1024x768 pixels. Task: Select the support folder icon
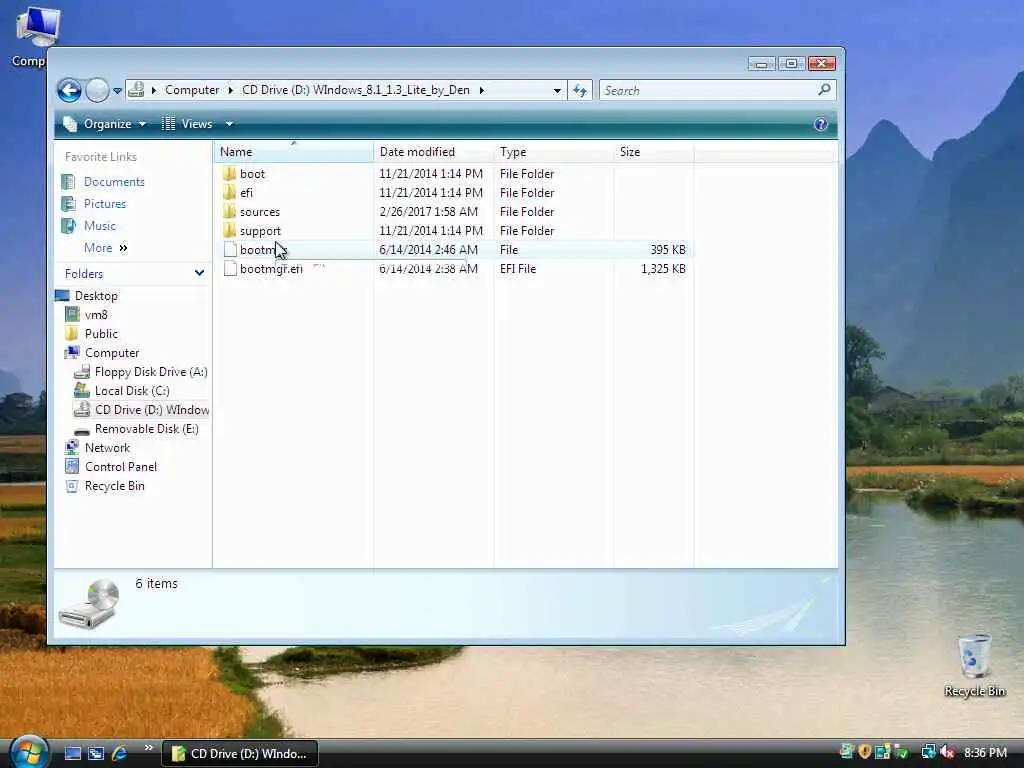pos(229,231)
